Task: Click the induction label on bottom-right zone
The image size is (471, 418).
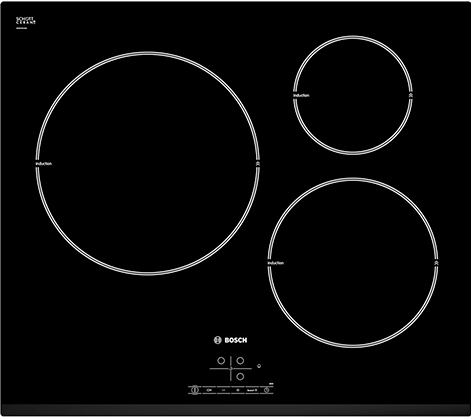Action: coord(276,263)
